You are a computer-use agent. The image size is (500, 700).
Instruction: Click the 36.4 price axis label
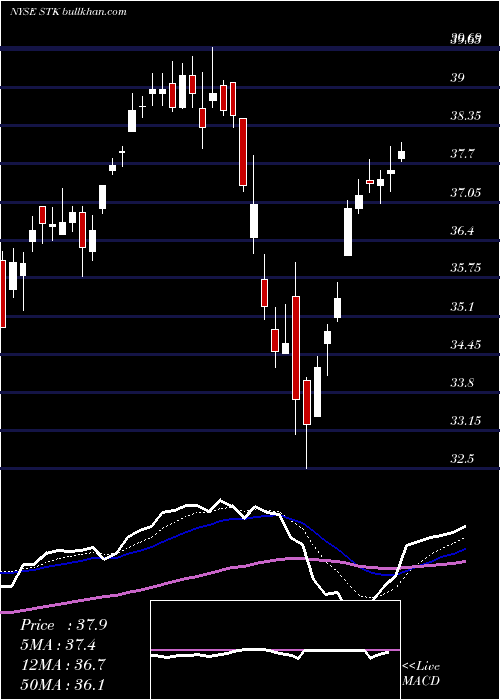click(x=461, y=231)
